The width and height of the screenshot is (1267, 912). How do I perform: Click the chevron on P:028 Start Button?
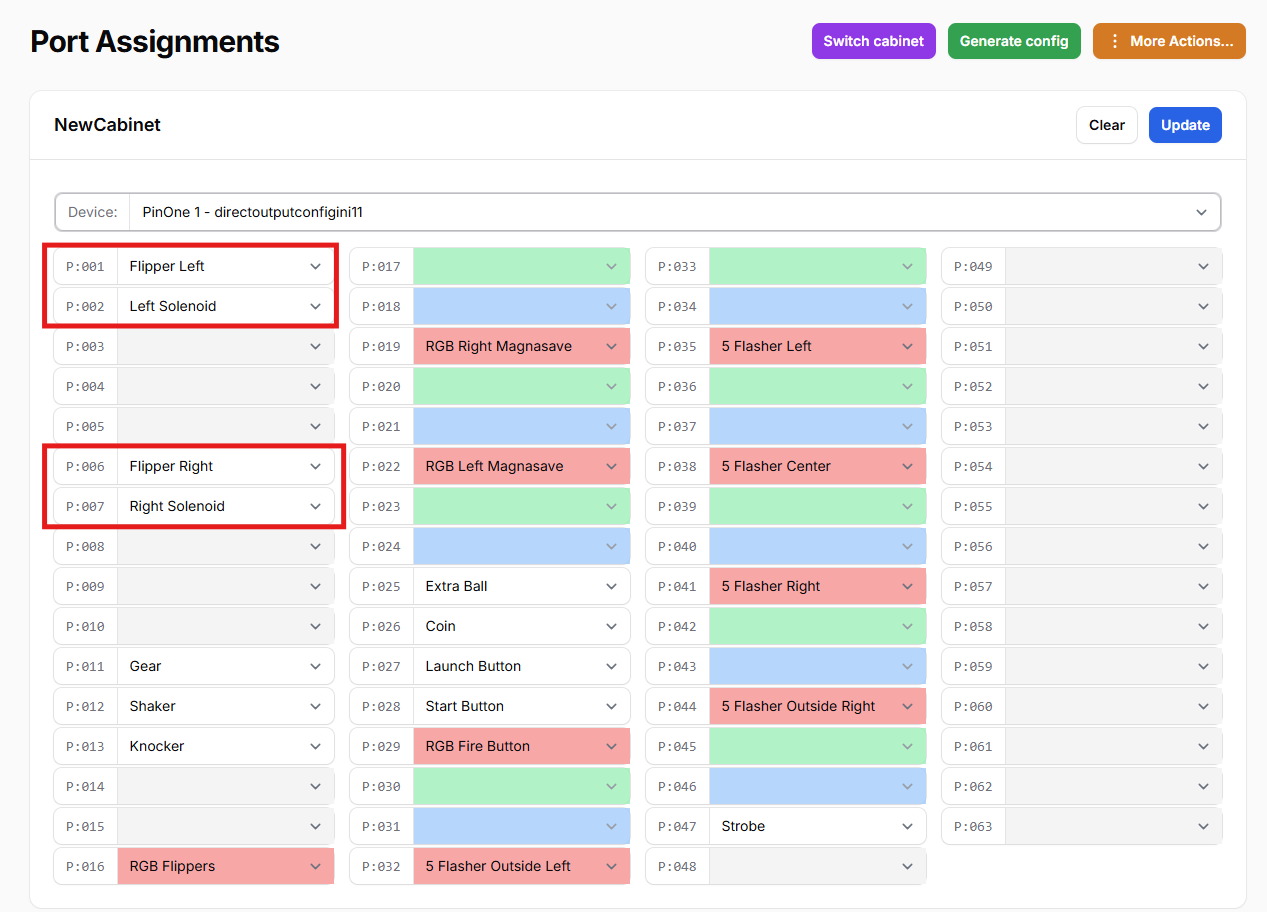pos(612,706)
